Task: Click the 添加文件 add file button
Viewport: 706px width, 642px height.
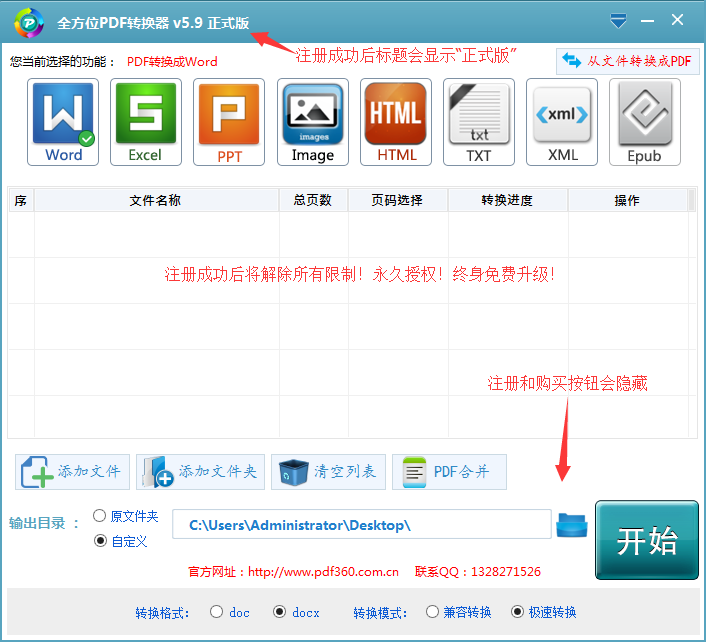Action: (72, 472)
